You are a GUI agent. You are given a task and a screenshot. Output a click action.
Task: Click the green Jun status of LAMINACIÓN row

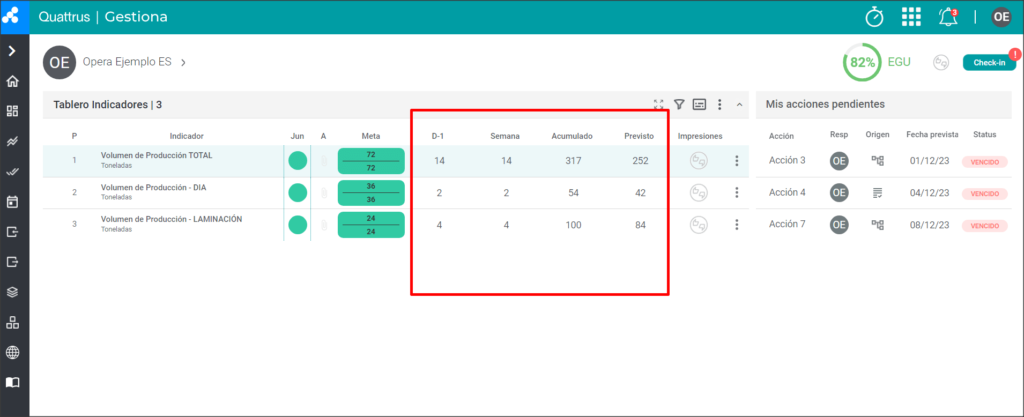tap(298, 224)
